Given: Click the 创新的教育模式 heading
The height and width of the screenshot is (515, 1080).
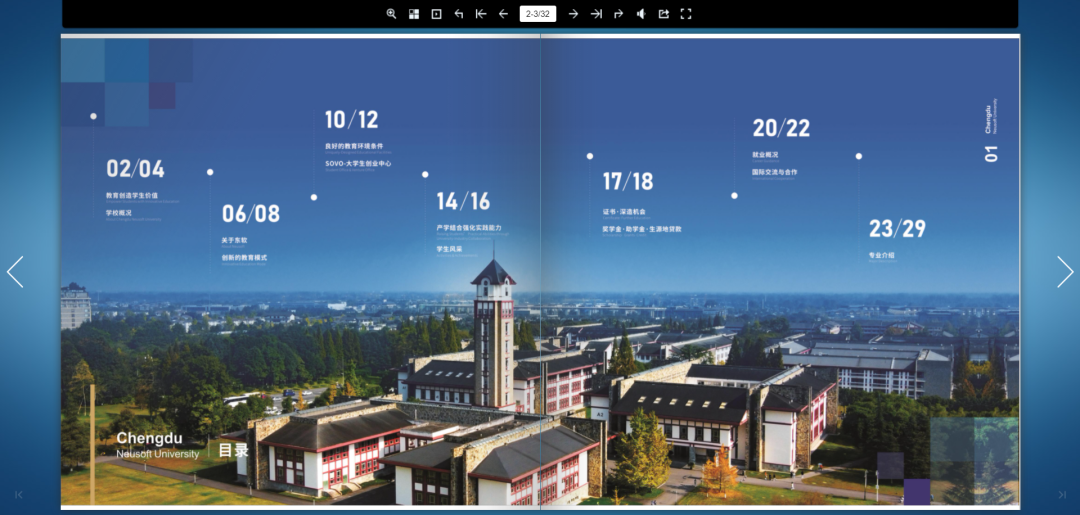Looking at the screenshot, I should pyautogui.click(x=244, y=258).
